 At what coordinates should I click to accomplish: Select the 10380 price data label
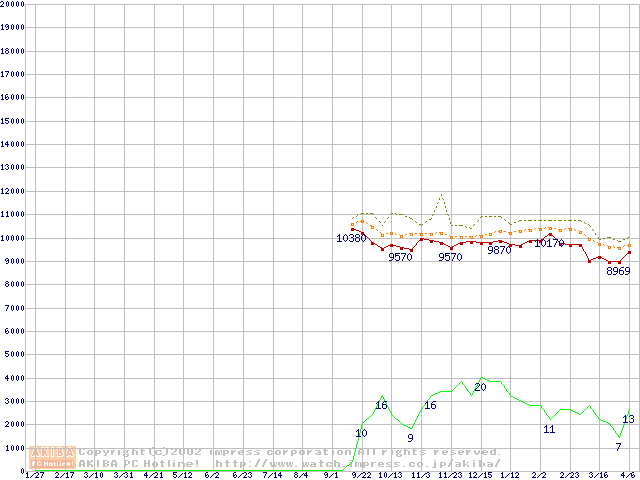[x=351, y=238]
